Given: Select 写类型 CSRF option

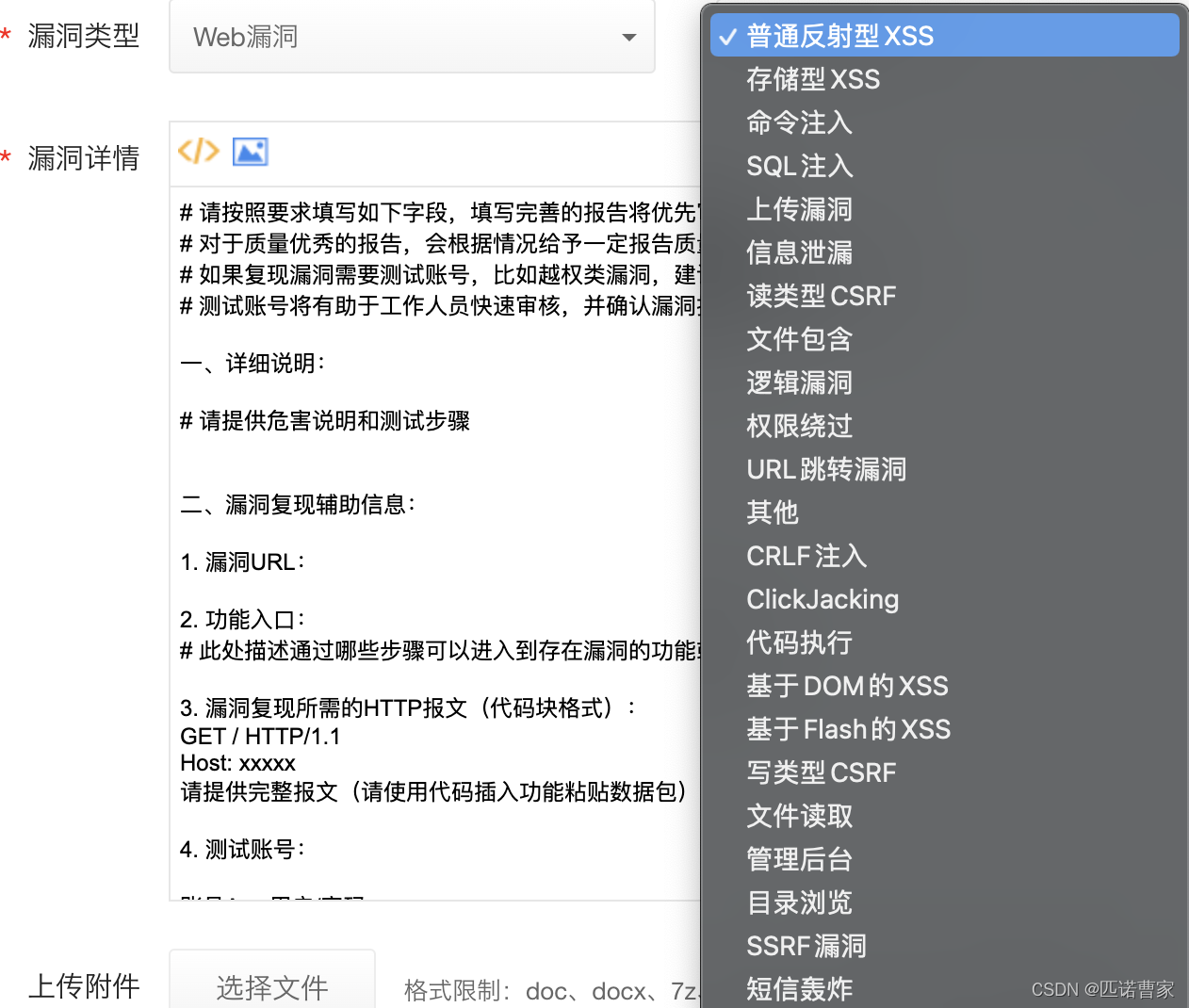Looking at the screenshot, I should (x=944, y=772).
